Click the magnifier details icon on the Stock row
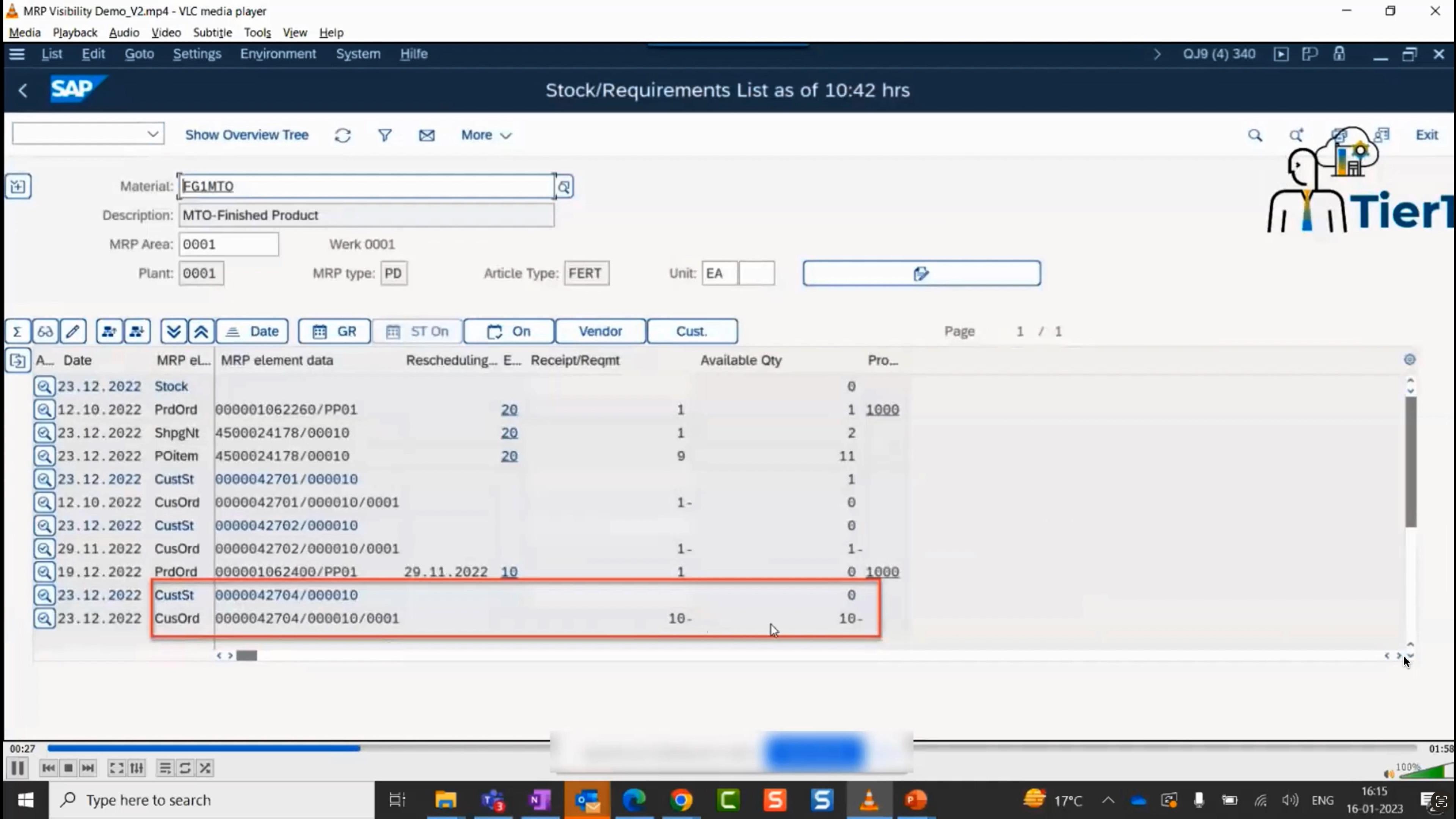The image size is (1456, 819). 44,387
